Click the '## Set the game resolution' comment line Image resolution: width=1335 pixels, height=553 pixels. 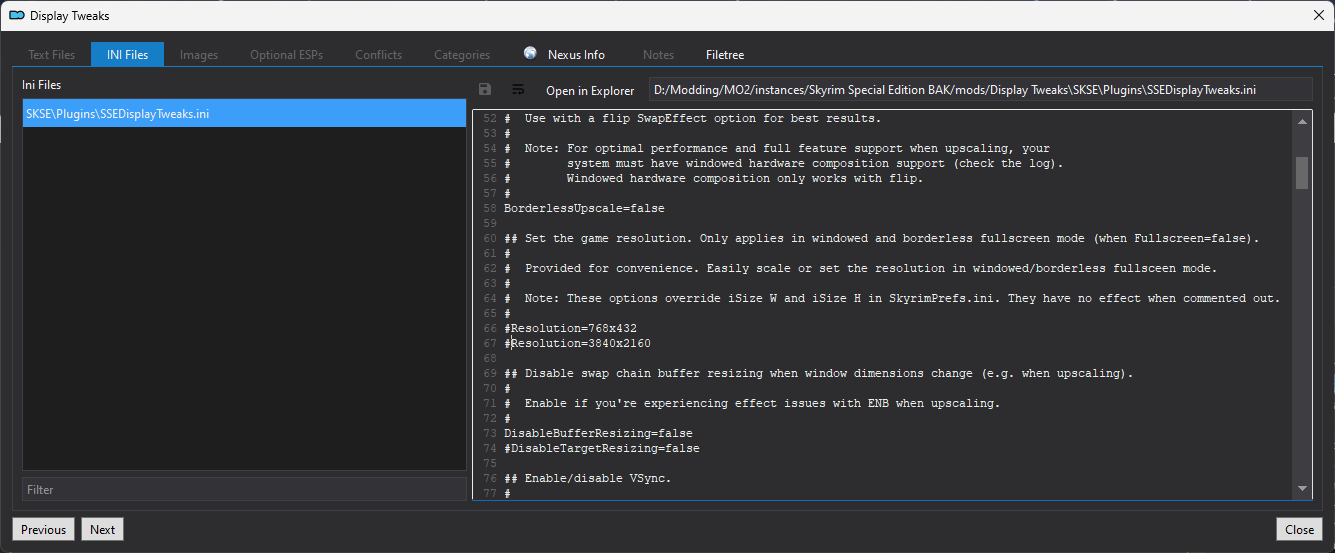tap(882, 238)
